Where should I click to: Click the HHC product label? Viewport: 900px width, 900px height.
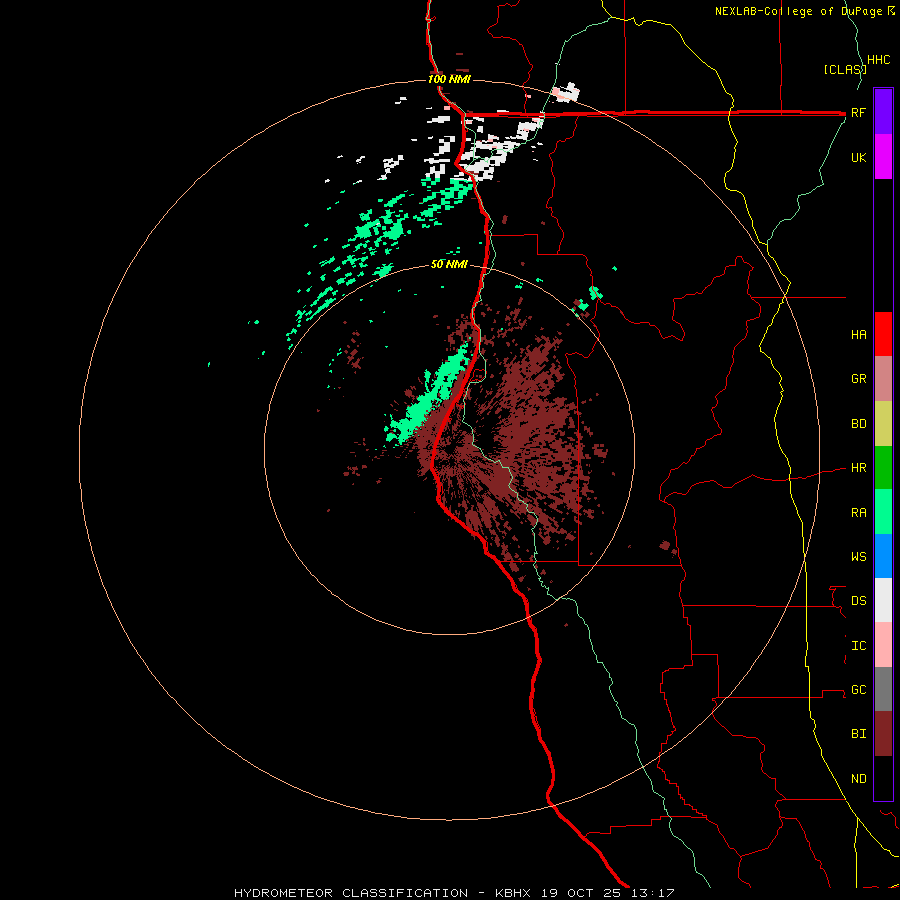click(878, 60)
